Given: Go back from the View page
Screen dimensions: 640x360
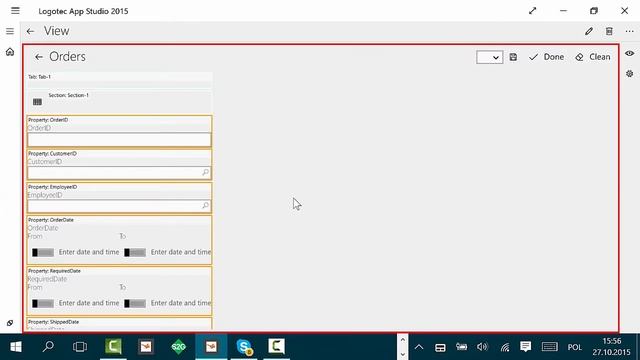Looking at the screenshot, I should point(30,31).
